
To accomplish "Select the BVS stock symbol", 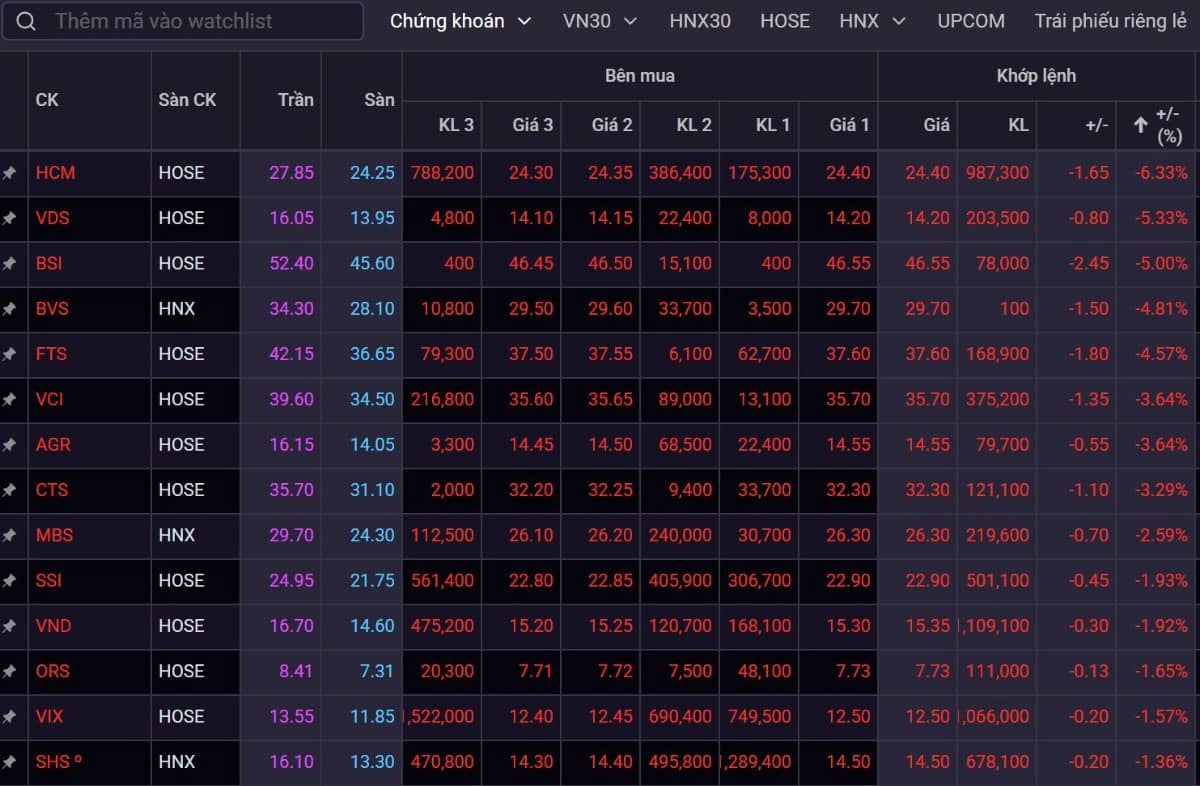I will coord(52,309).
